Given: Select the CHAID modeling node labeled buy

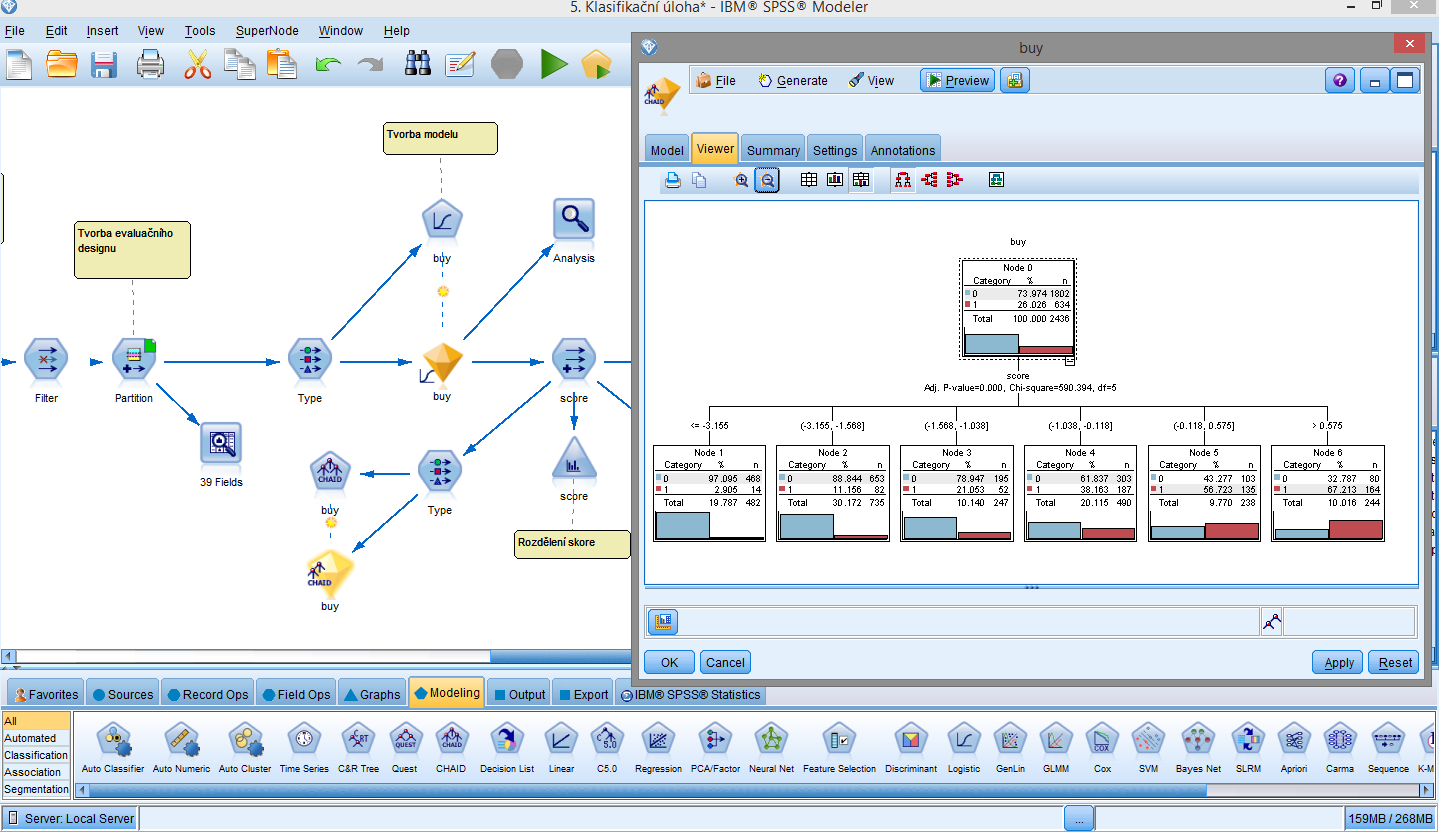Looking at the screenshot, I should (x=330, y=472).
